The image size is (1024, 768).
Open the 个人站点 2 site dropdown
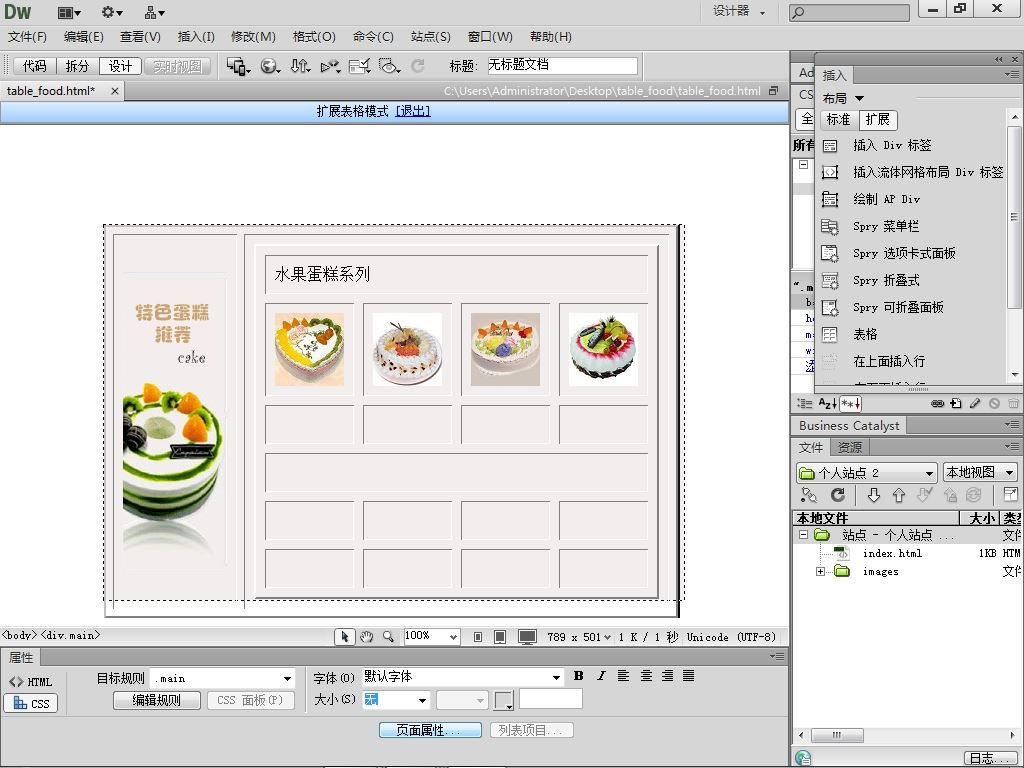[x=867, y=472]
